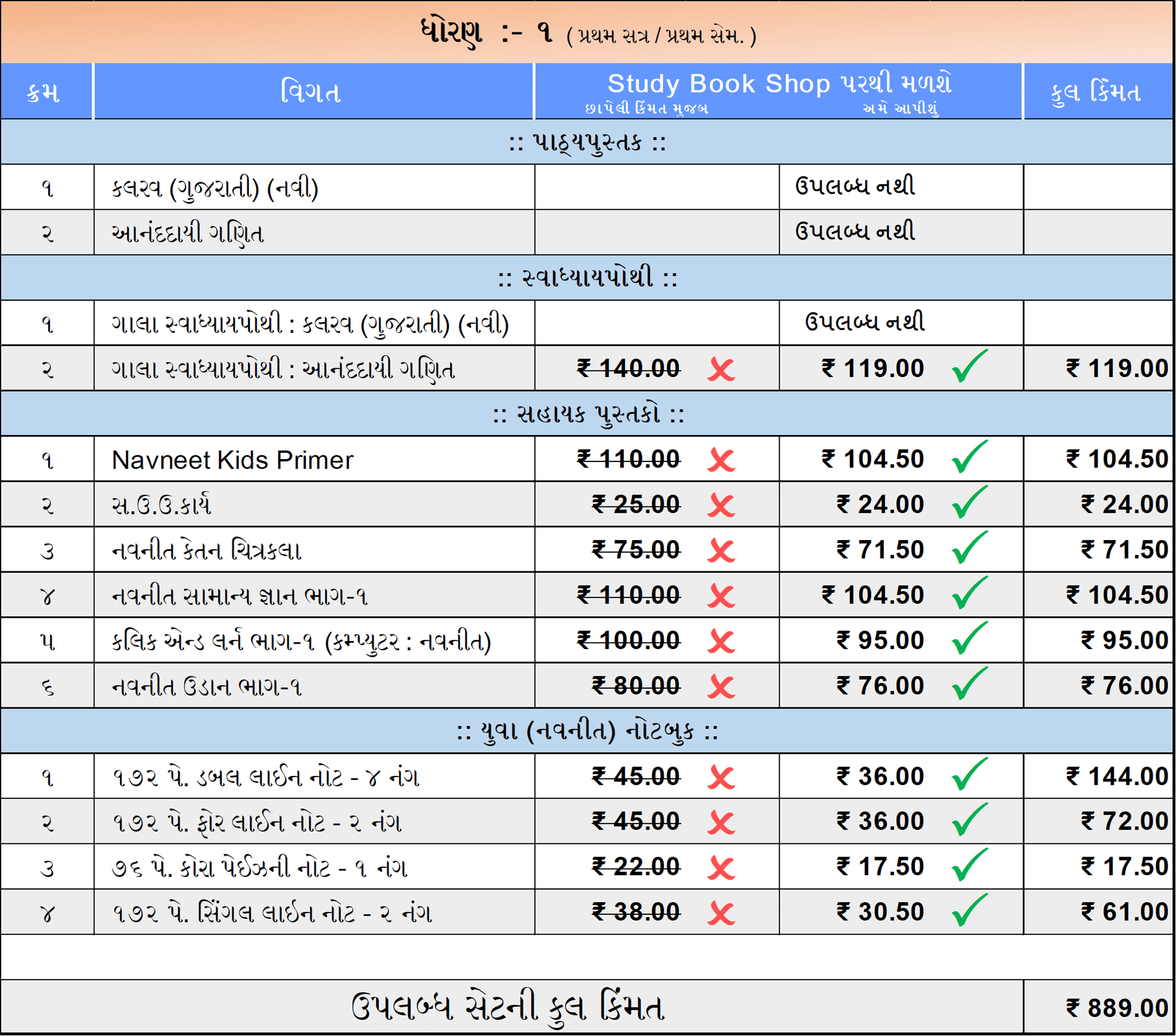
Task: Click the ₹144.00 total for double line notebooks
Action: tap(1116, 776)
